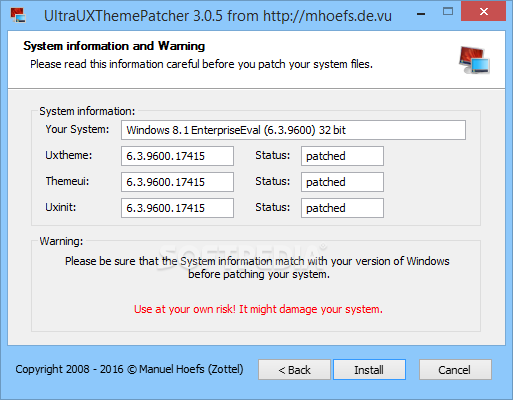Viewport: 513px width, 400px height.
Task: Go back with the < Back button
Action: pos(294,369)
